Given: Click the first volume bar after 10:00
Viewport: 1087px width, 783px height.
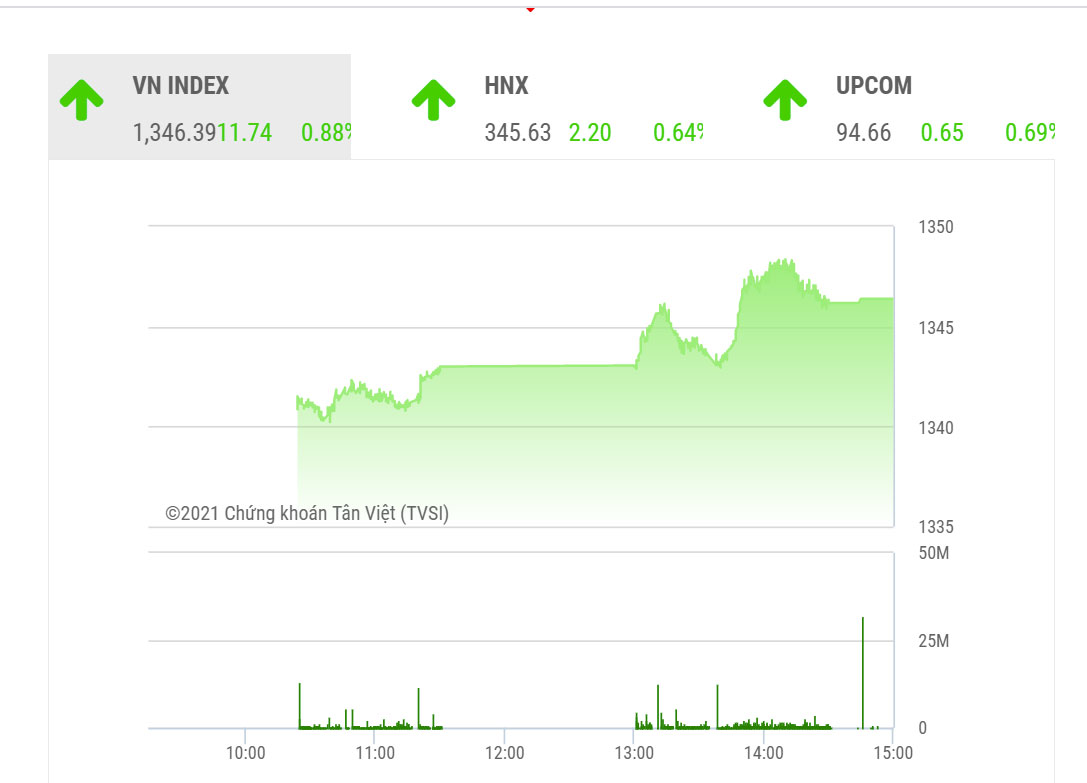Looking at the screenshot, I should [x=299, y=705].
